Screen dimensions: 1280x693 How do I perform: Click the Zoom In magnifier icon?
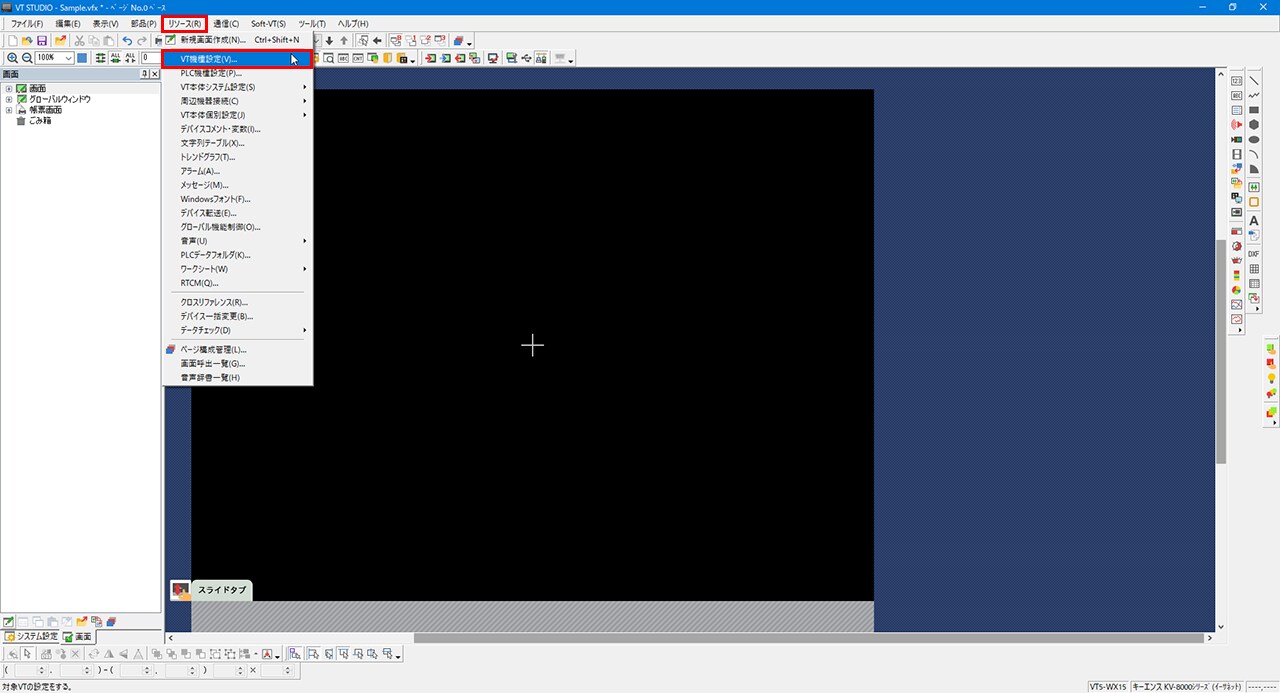pos(12,59)
